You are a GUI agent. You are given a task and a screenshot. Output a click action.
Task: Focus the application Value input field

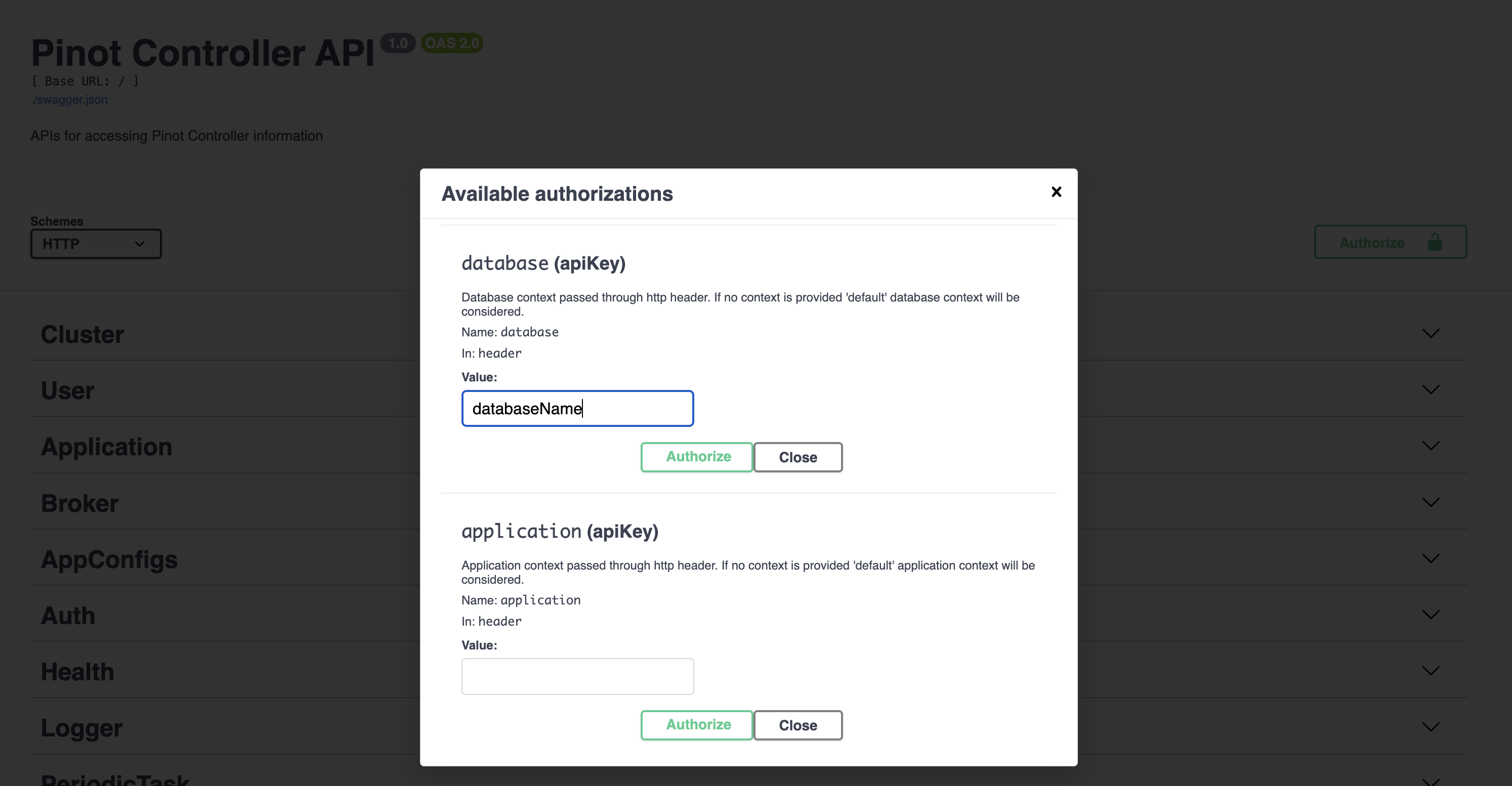577,676
